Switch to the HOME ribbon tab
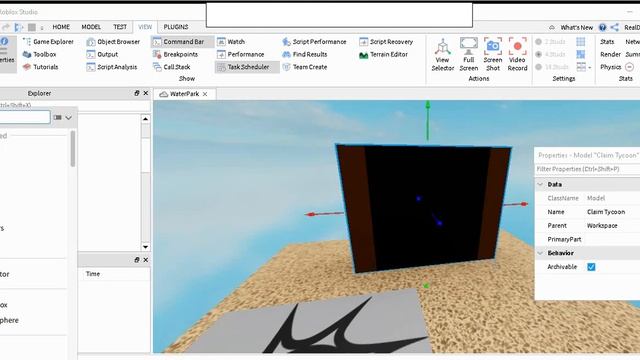The width and height of the screenshot is (640, 360). (61, 27)
